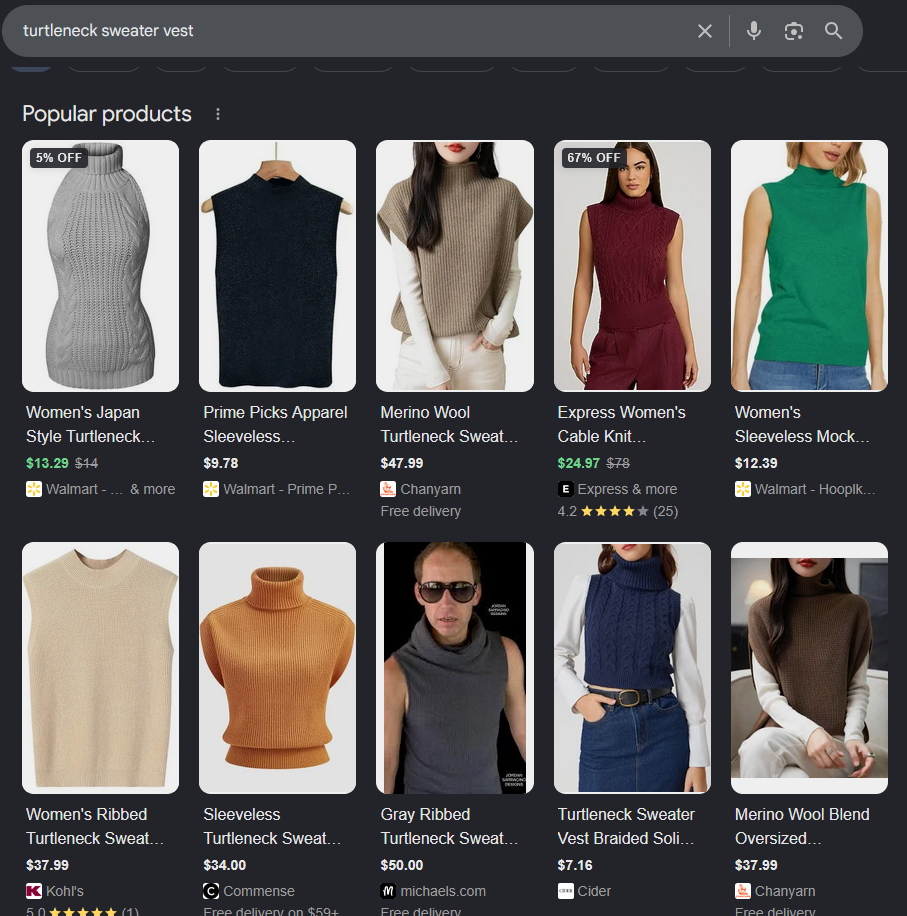Open search by image camera icon
Viewport: 907px width, 916px height.
click(793, 31)
